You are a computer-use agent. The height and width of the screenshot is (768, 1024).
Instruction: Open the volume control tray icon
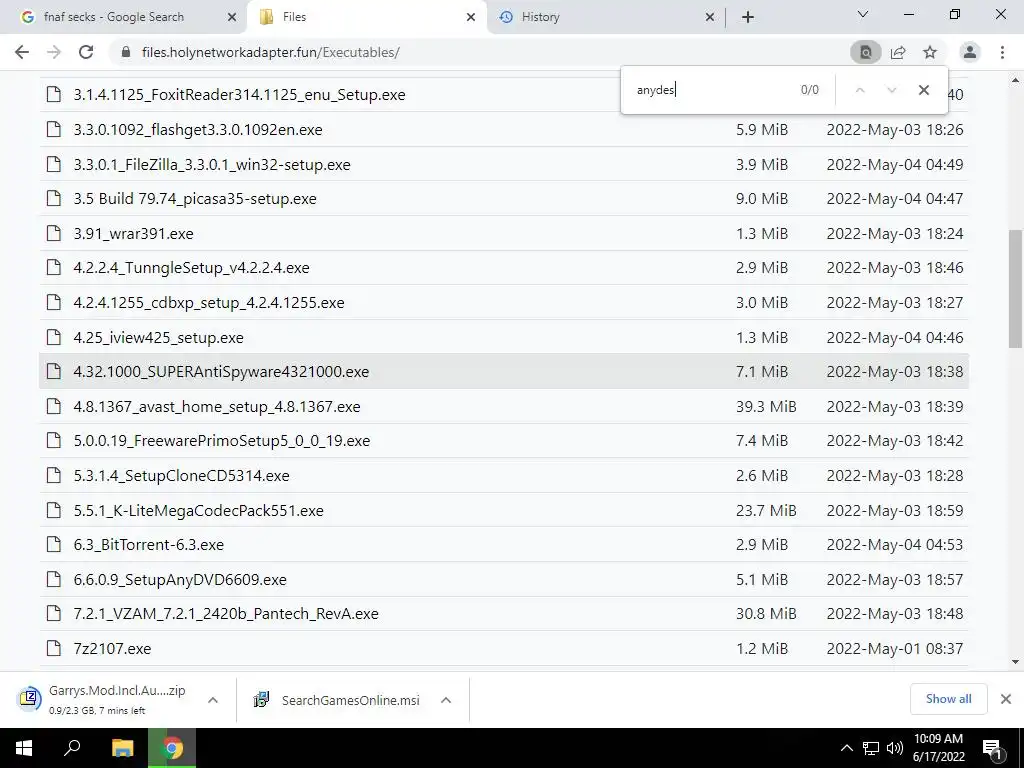pyautogui.click(x=895, y=748)
